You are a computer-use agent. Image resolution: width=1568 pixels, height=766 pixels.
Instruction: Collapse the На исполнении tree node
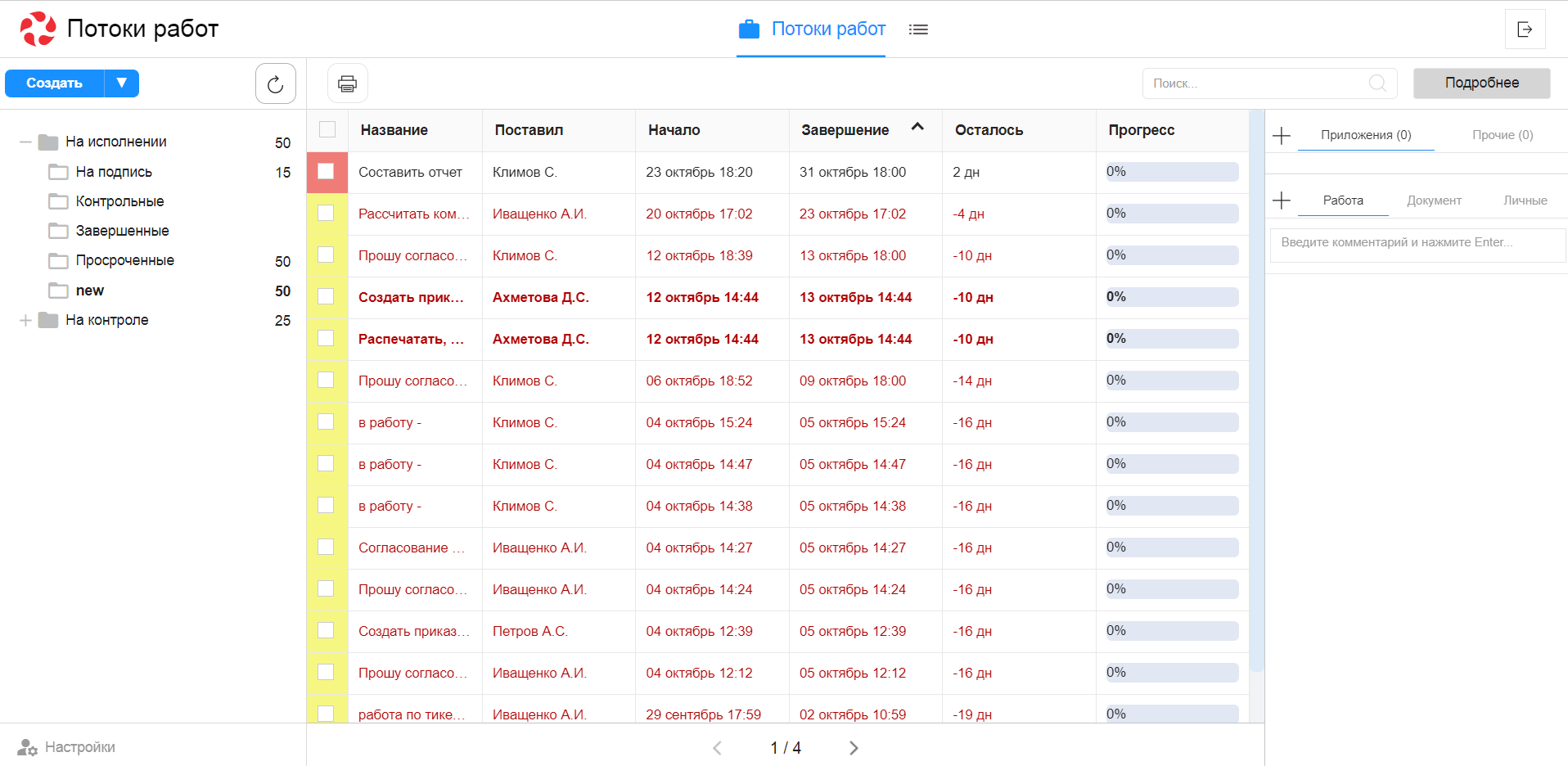(x=25, y=142)
